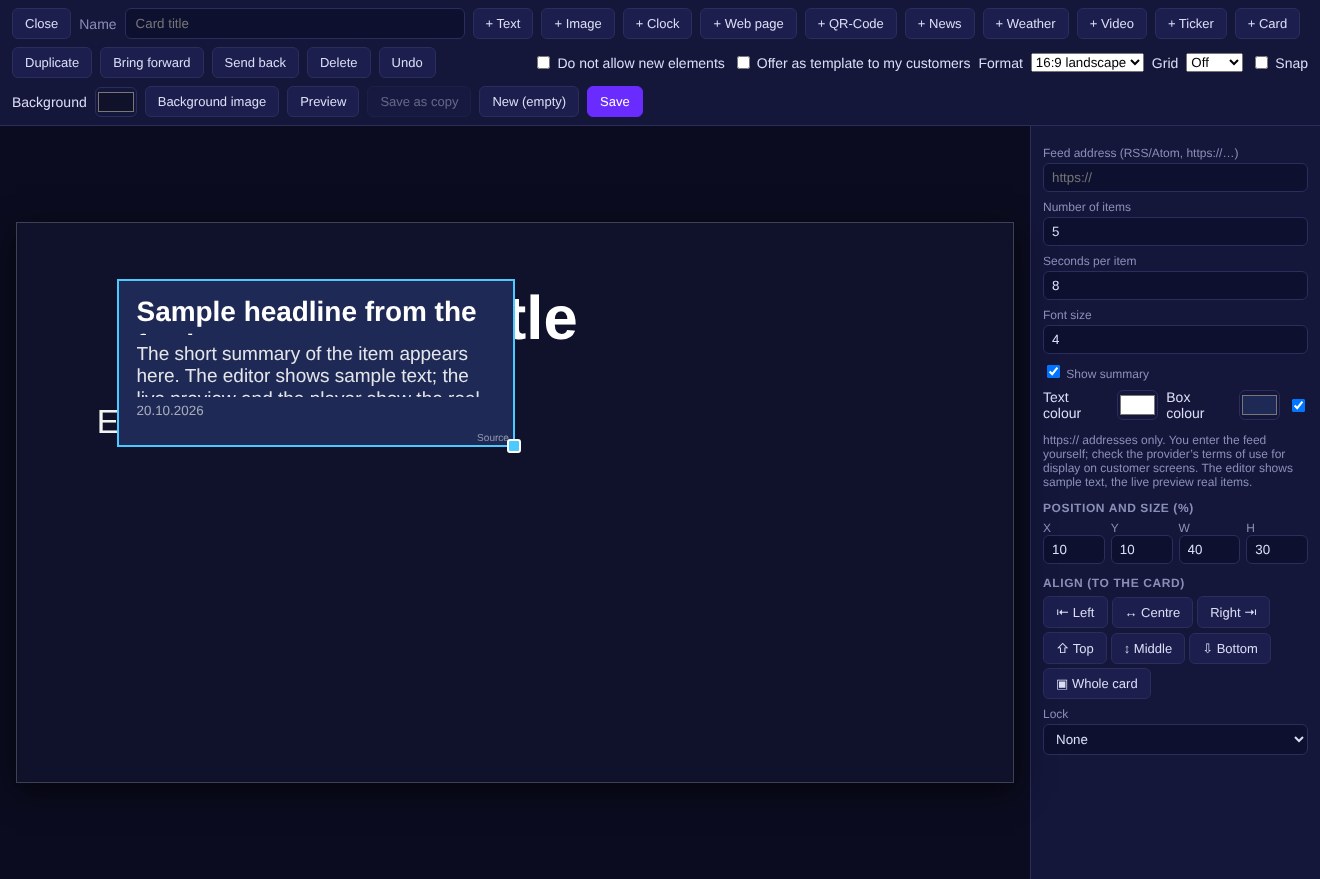Add a Video element
This screenshot has width=1320, height=879.
pyautogui.click(x=1112, y=24)
